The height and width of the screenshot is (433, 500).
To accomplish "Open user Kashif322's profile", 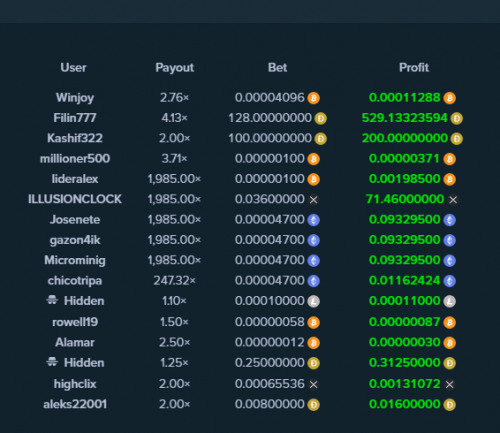I will [75, 138].
